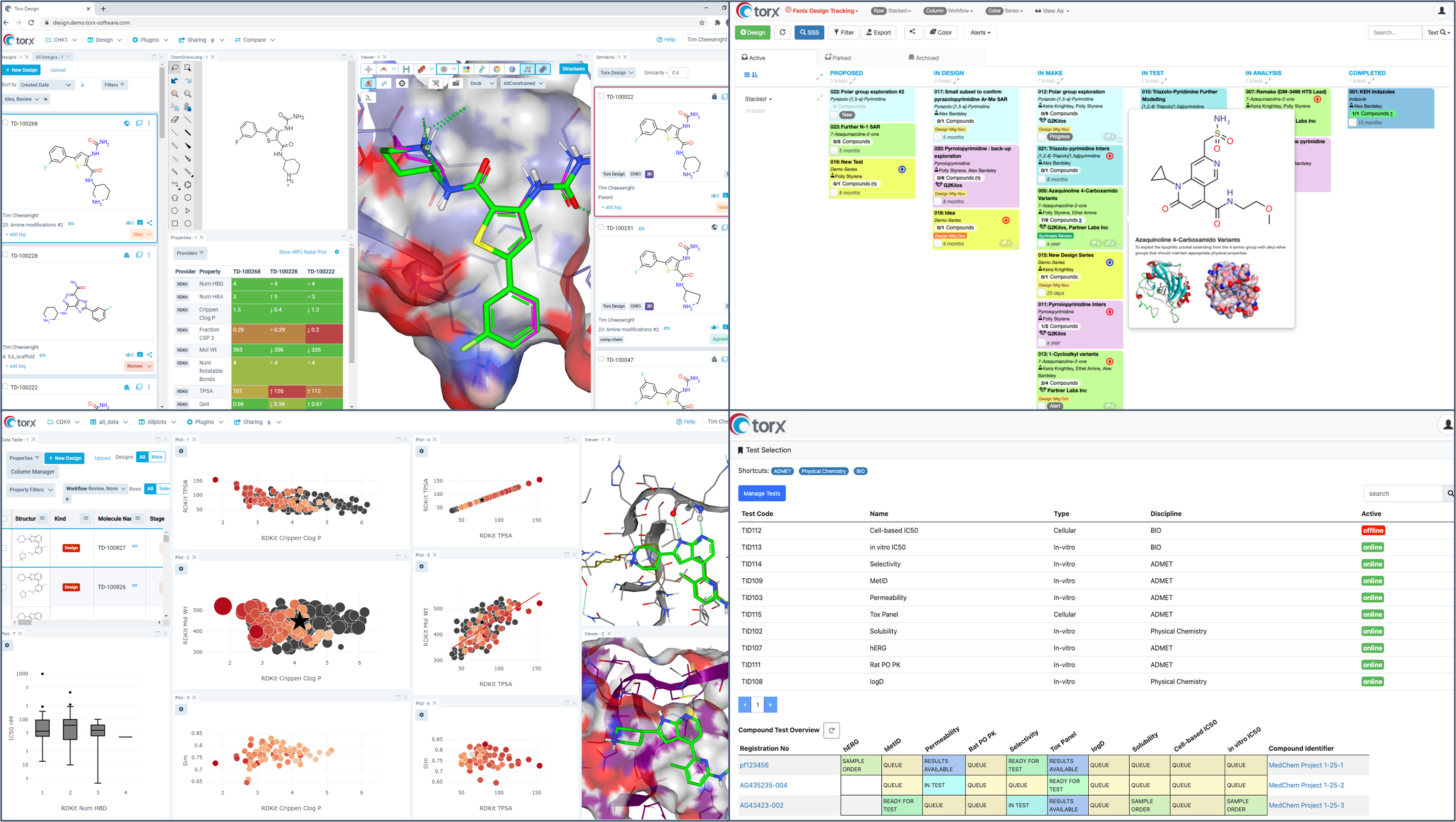Open the AllConstrained dropdown

click(x=523, y=83)
